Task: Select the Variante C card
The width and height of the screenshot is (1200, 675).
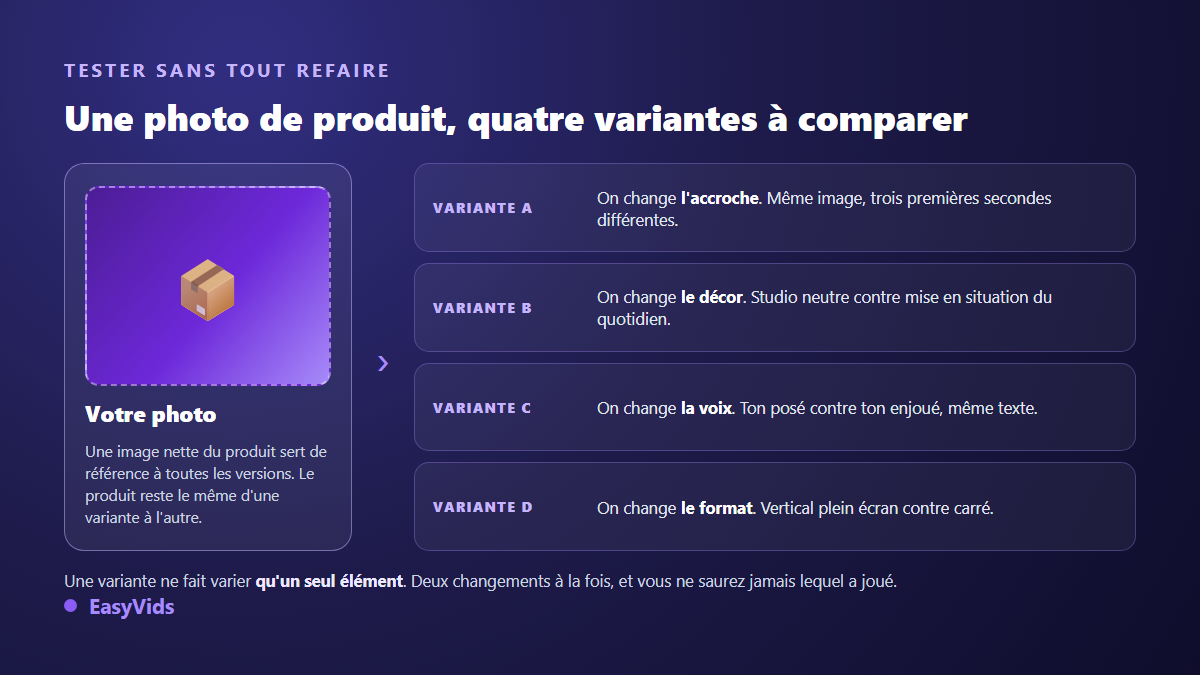Action: [x=775, y=407]
